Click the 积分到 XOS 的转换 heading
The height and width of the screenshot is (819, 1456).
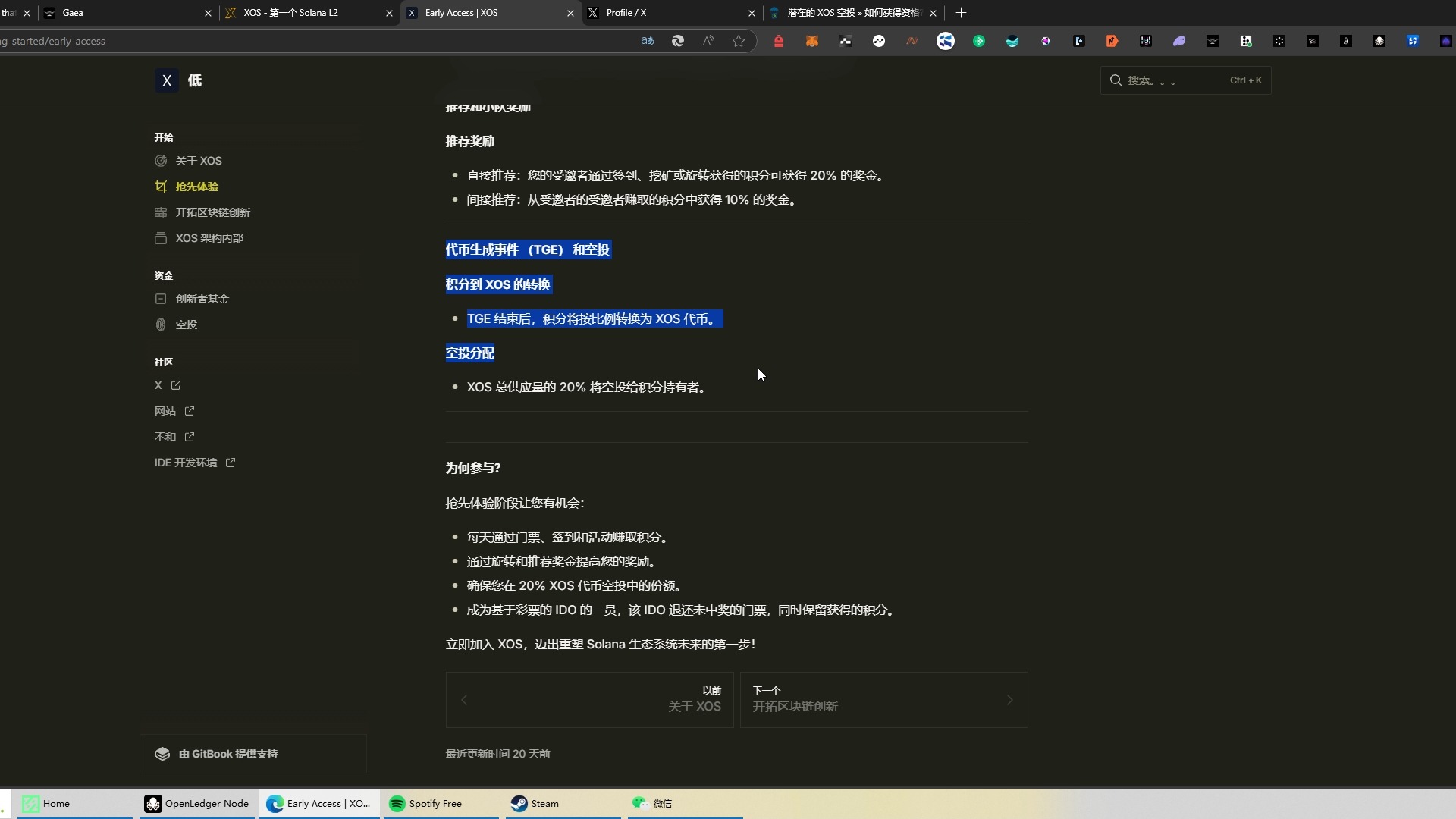pyautogui.click(x=498, y=284)
